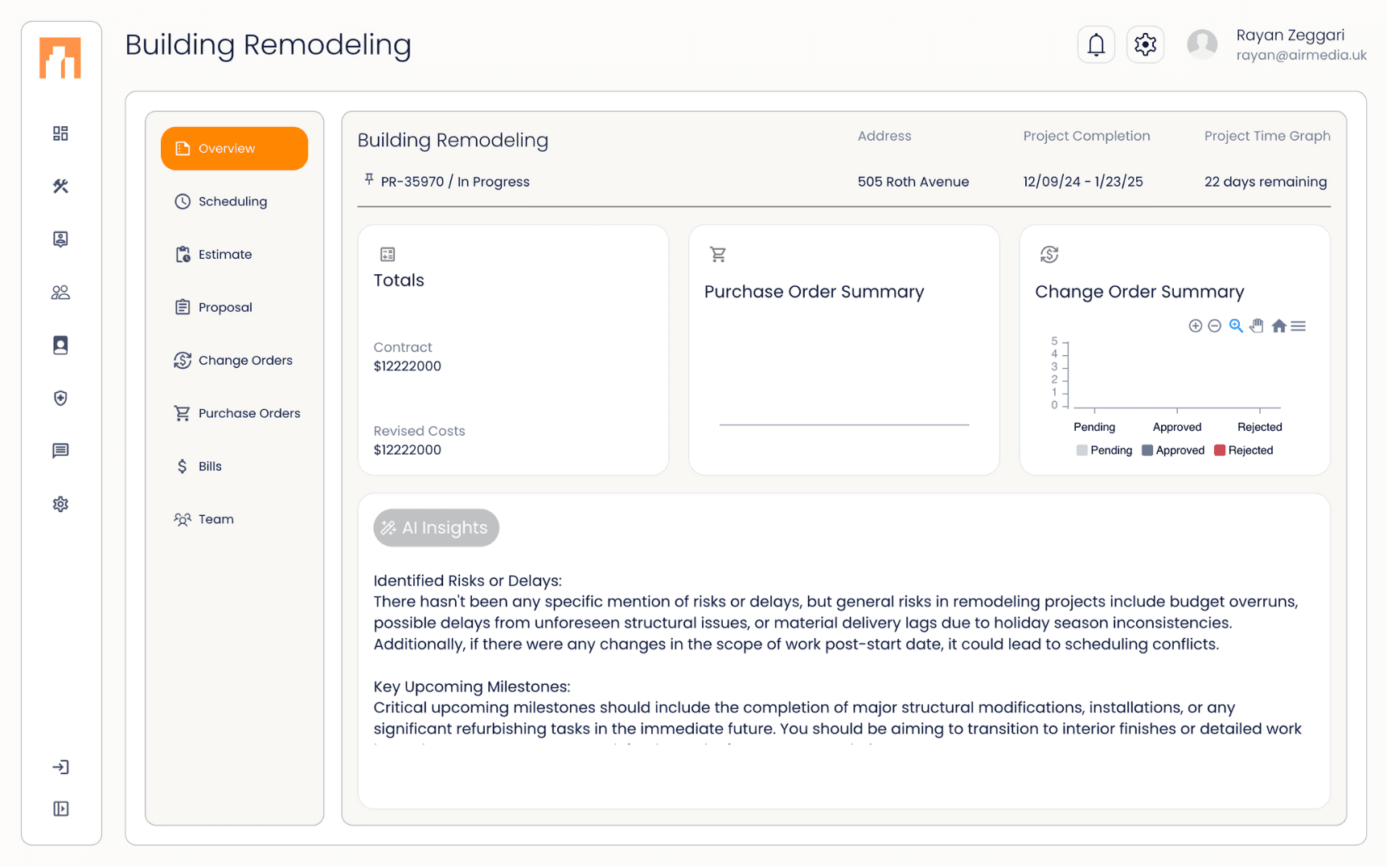Viewport: 1387px width, 868px height.
Task: Open the tools hammer-and-wrench sidebar icon
Action: [x=60, y=186]
